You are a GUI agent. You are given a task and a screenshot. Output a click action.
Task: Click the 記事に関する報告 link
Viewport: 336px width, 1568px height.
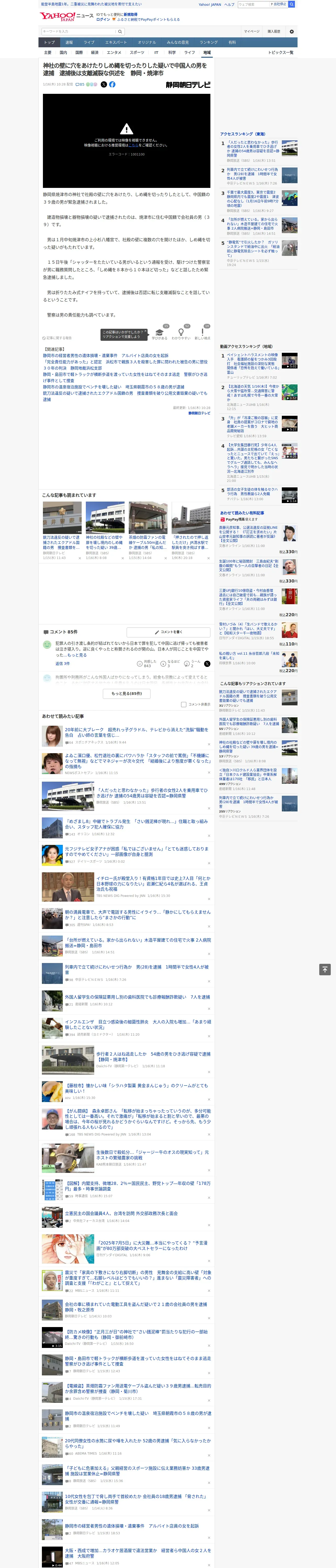coord(57,338)
